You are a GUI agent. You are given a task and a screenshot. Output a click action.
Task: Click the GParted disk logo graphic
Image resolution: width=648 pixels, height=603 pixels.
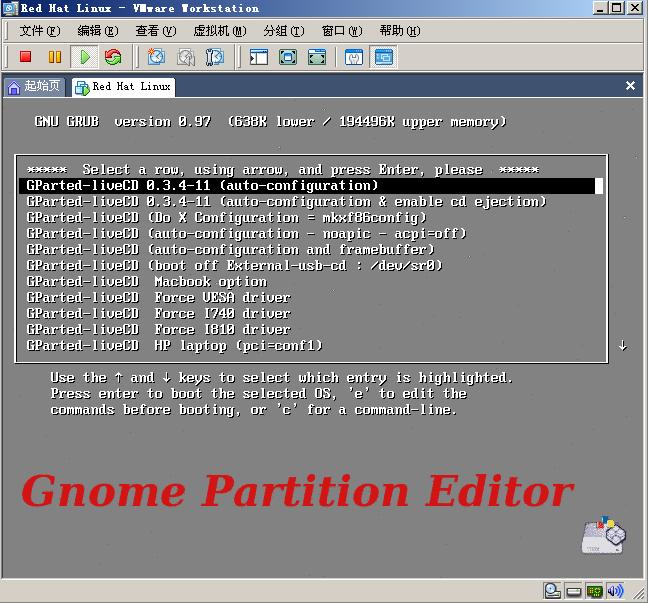603,535
